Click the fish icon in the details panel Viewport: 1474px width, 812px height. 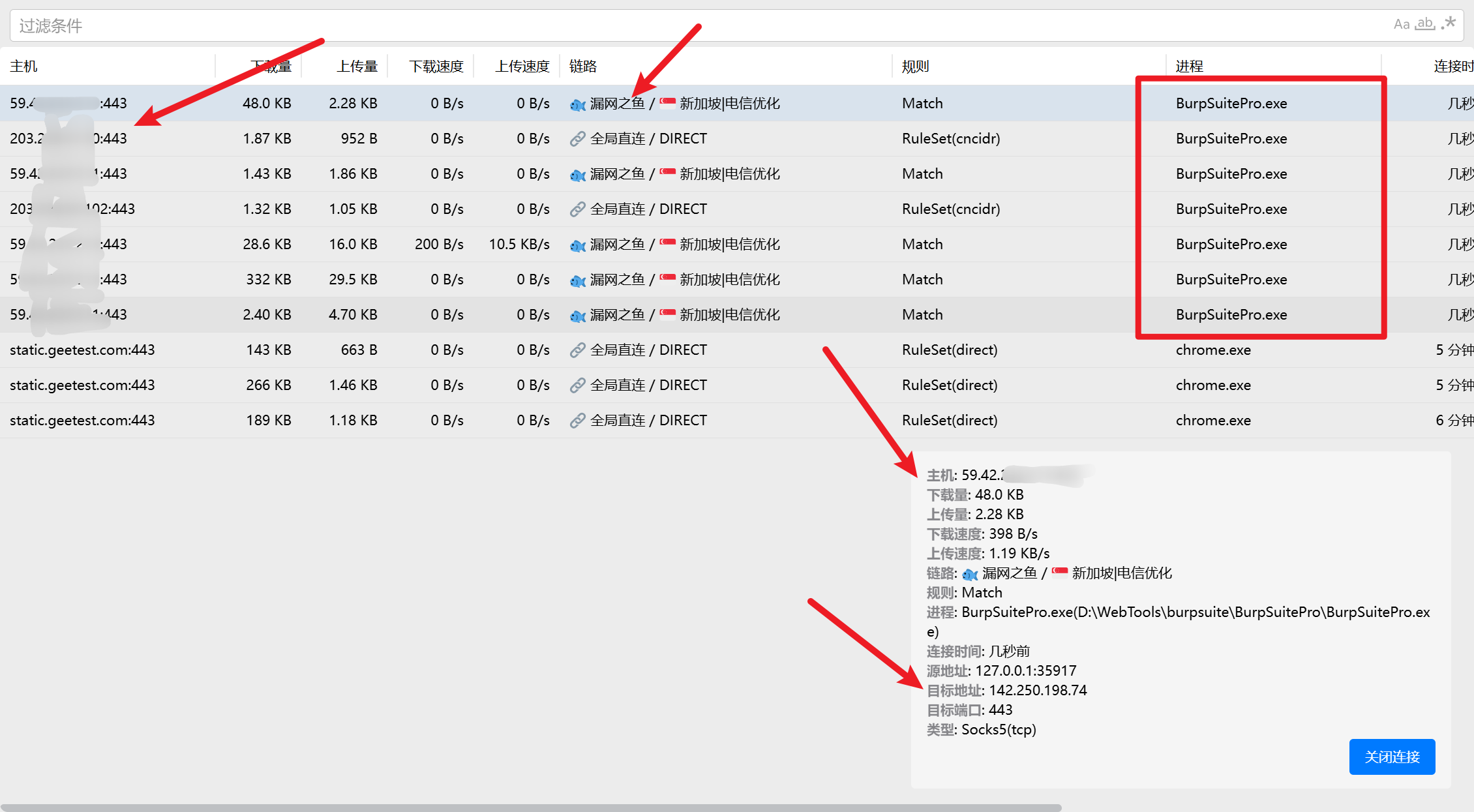970,574
